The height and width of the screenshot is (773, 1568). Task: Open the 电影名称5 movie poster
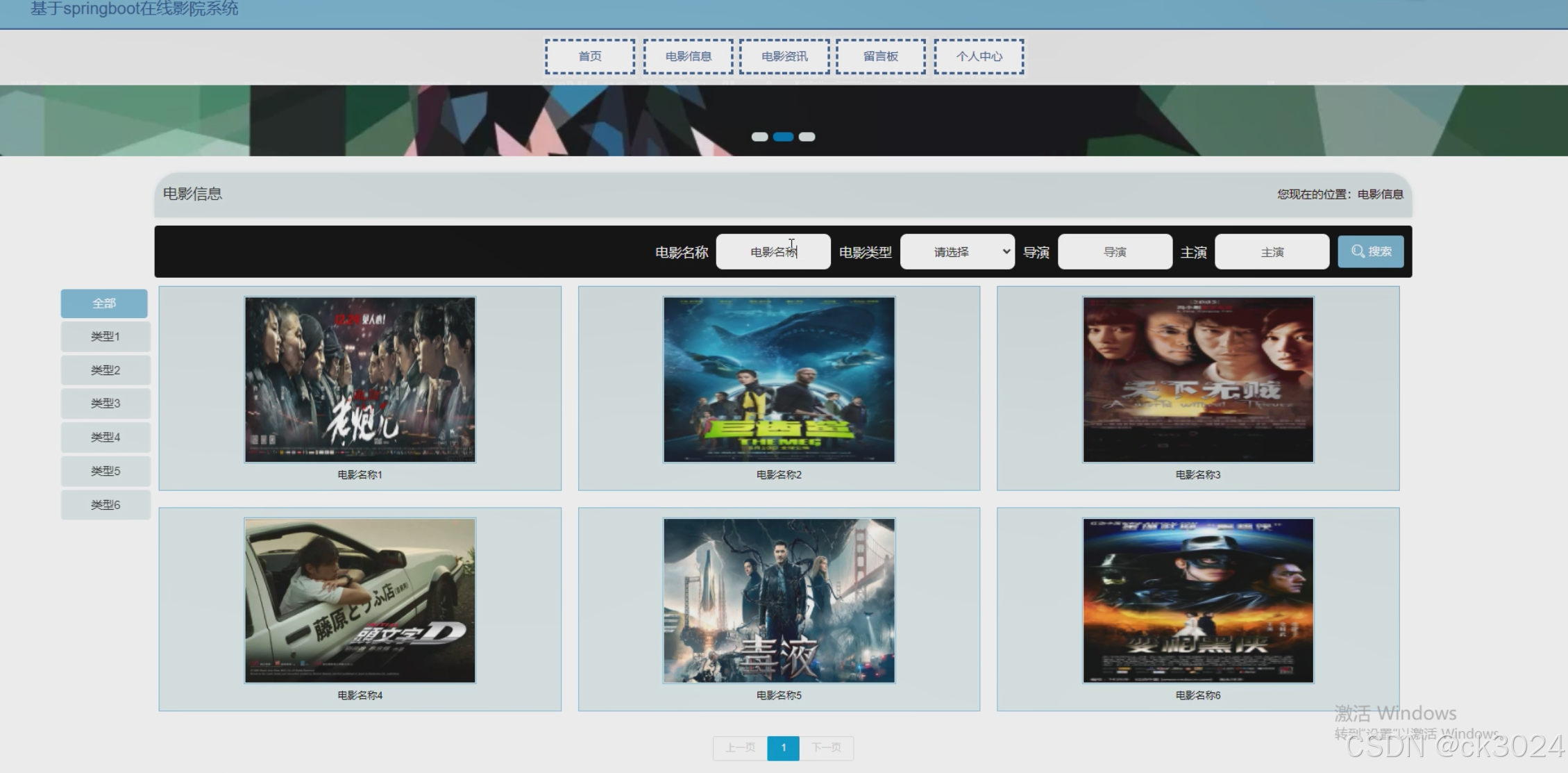(x=779, y=601)
